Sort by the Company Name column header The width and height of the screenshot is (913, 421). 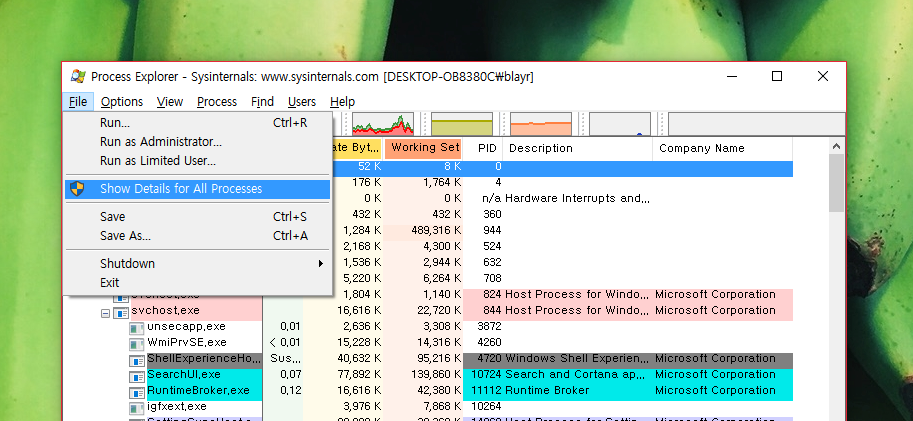pyautogui.click(x=723, y=148)
